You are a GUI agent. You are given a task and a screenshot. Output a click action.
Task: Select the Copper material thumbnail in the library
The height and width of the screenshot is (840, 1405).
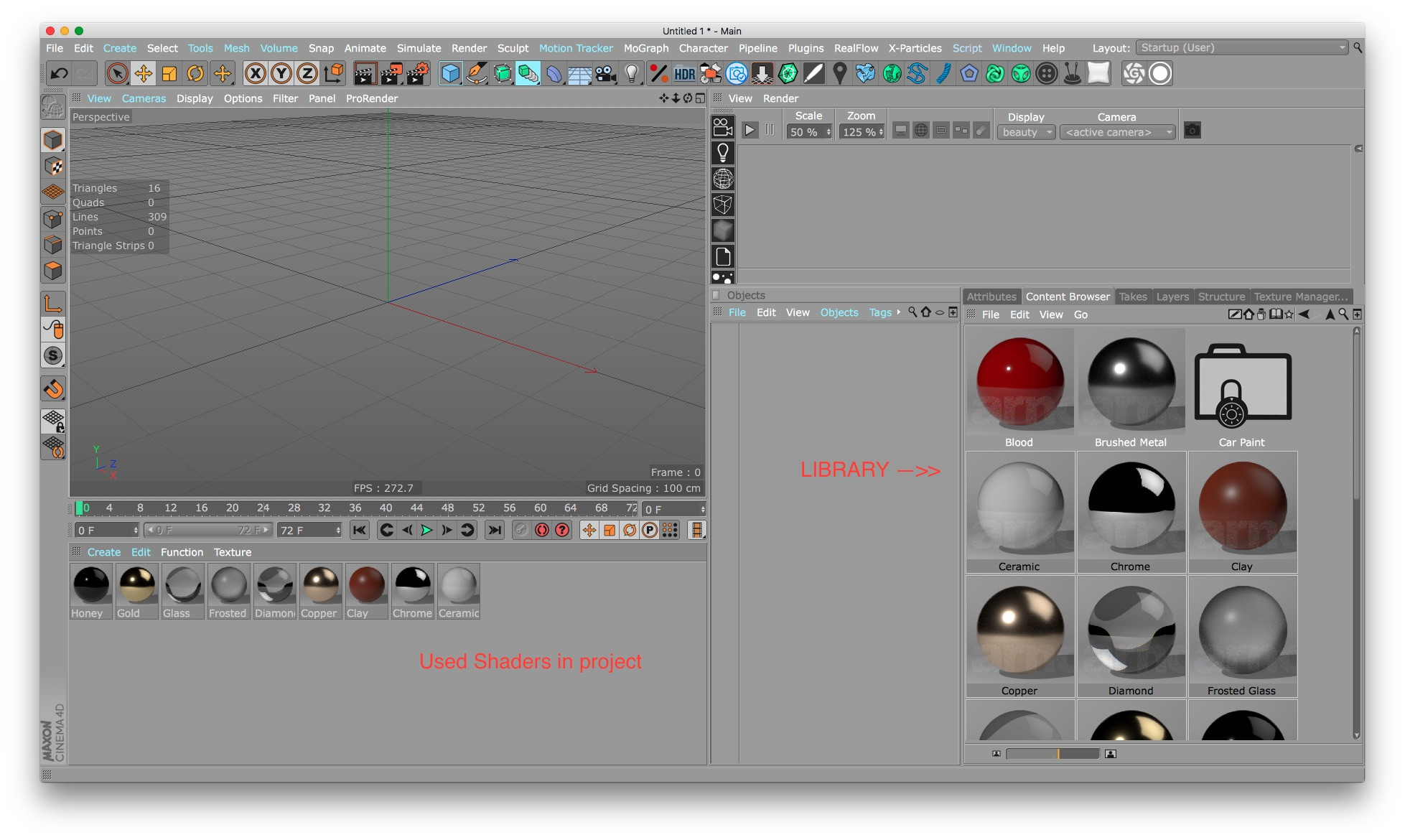(1020, 632)
